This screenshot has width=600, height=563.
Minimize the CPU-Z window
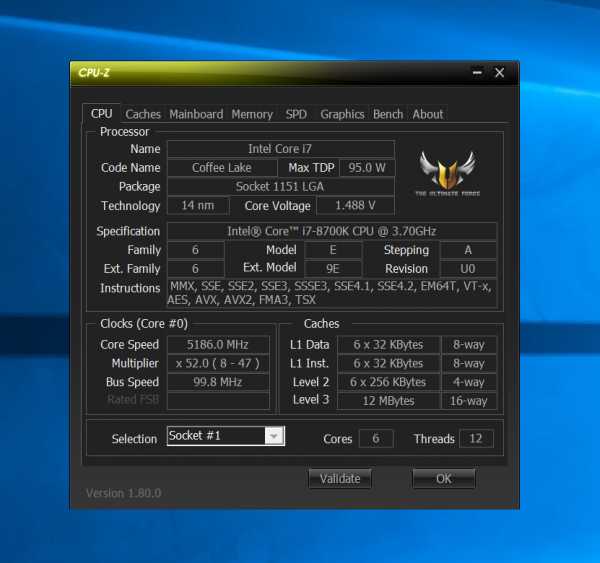point(477,72)
